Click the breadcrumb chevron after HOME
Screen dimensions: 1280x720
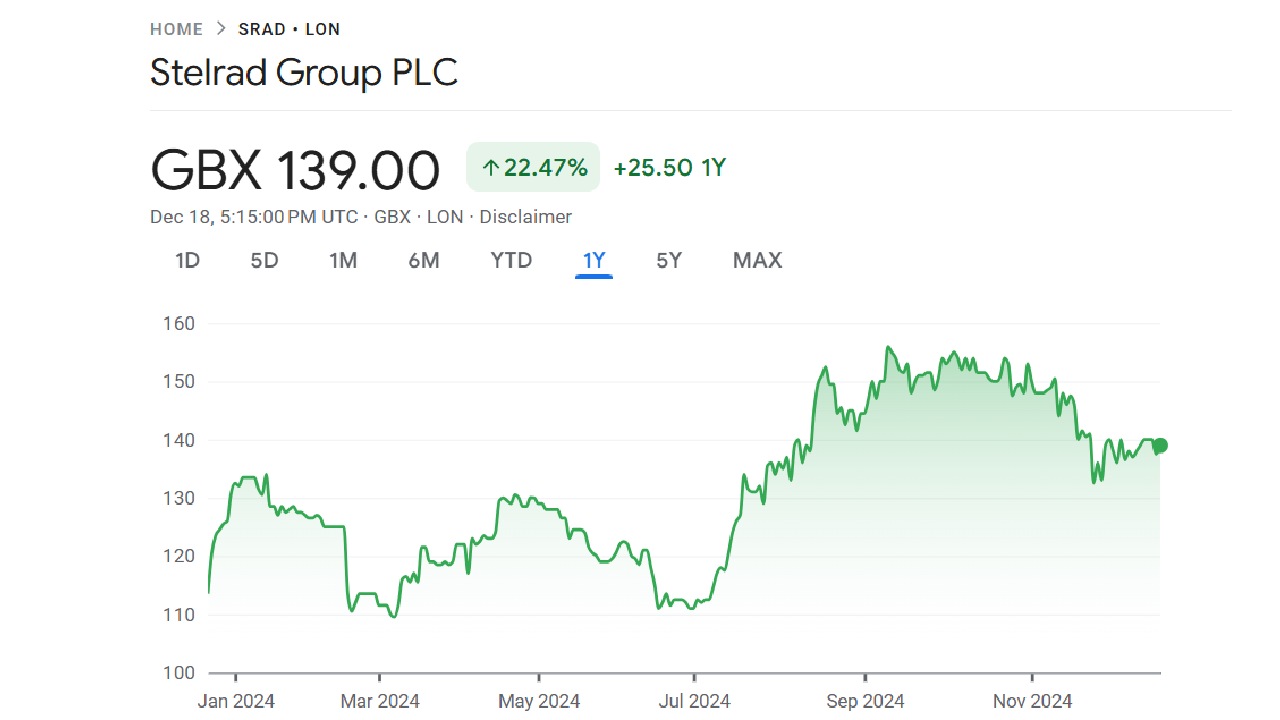click(x=221, y=29)
